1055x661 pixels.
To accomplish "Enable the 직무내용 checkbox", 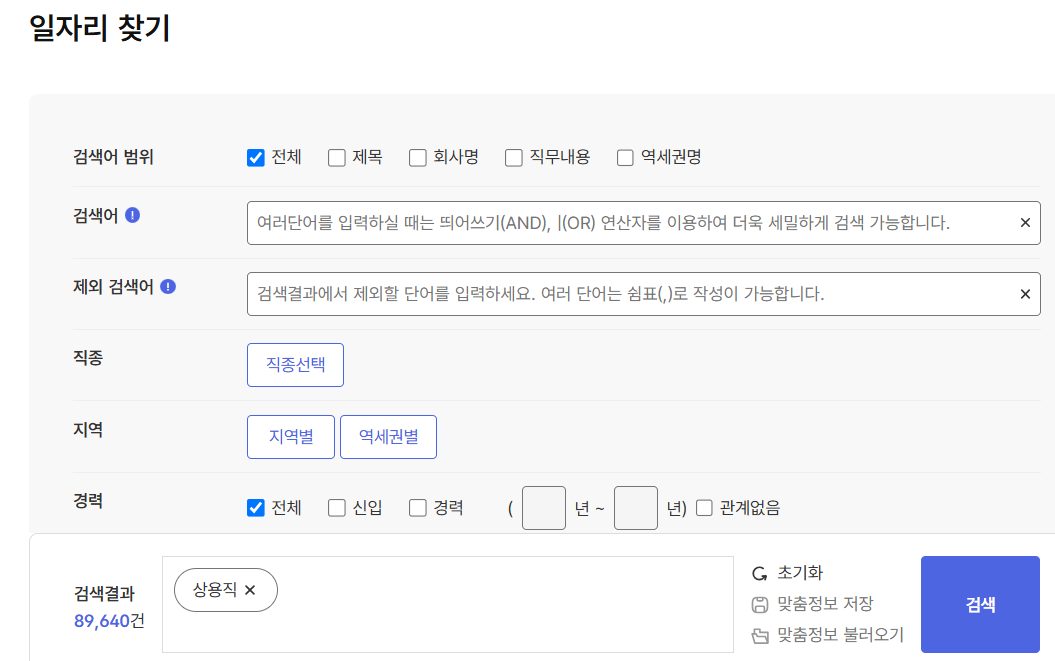I will click(514, 158).
